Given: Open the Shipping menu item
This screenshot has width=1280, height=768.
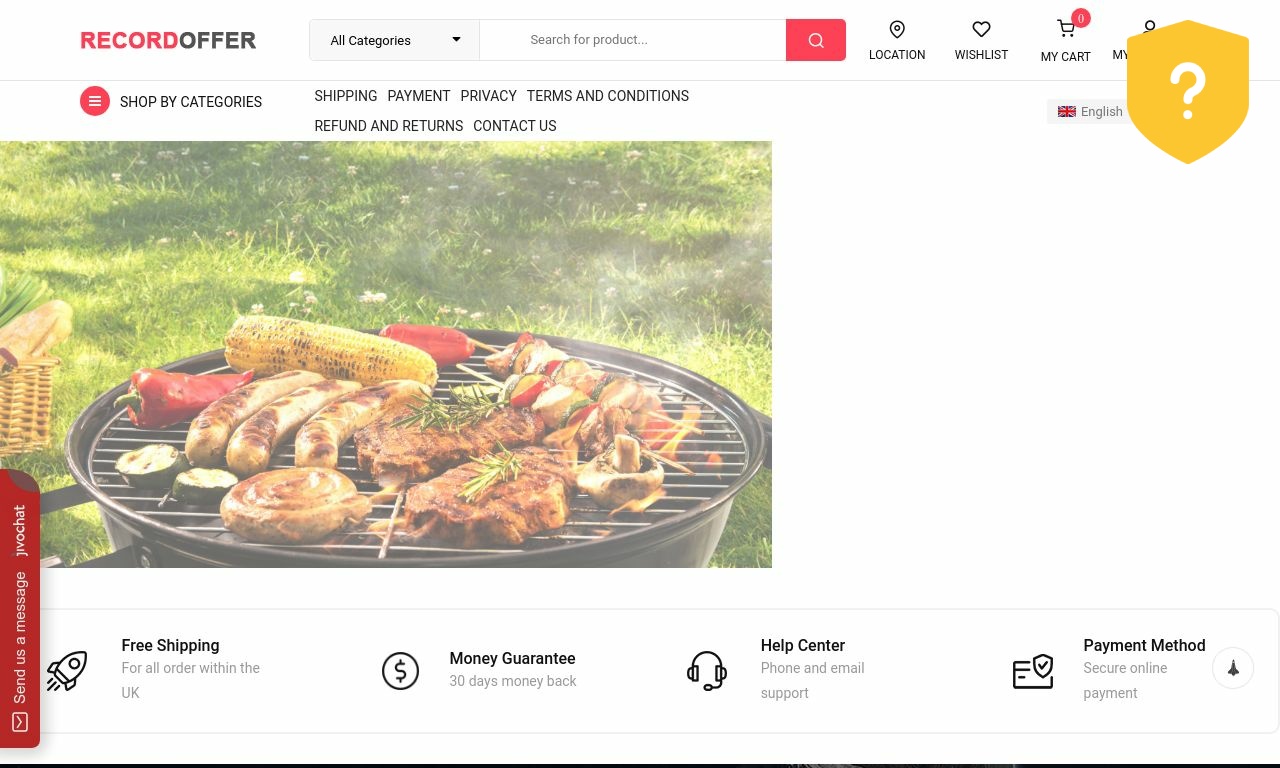Looking at the screenshot, I should click(345, 96).
